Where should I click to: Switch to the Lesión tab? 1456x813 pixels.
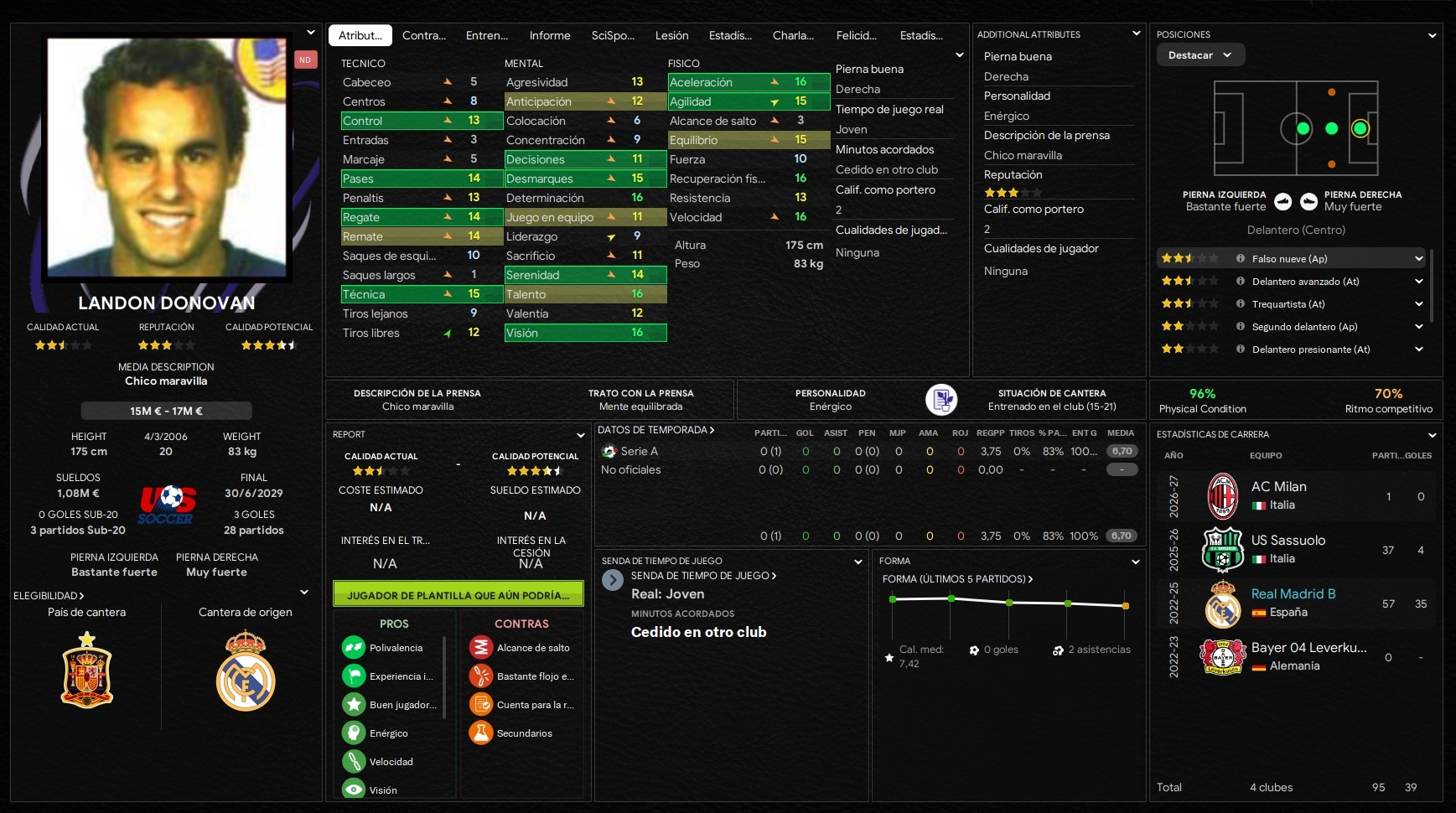(671, 35)
